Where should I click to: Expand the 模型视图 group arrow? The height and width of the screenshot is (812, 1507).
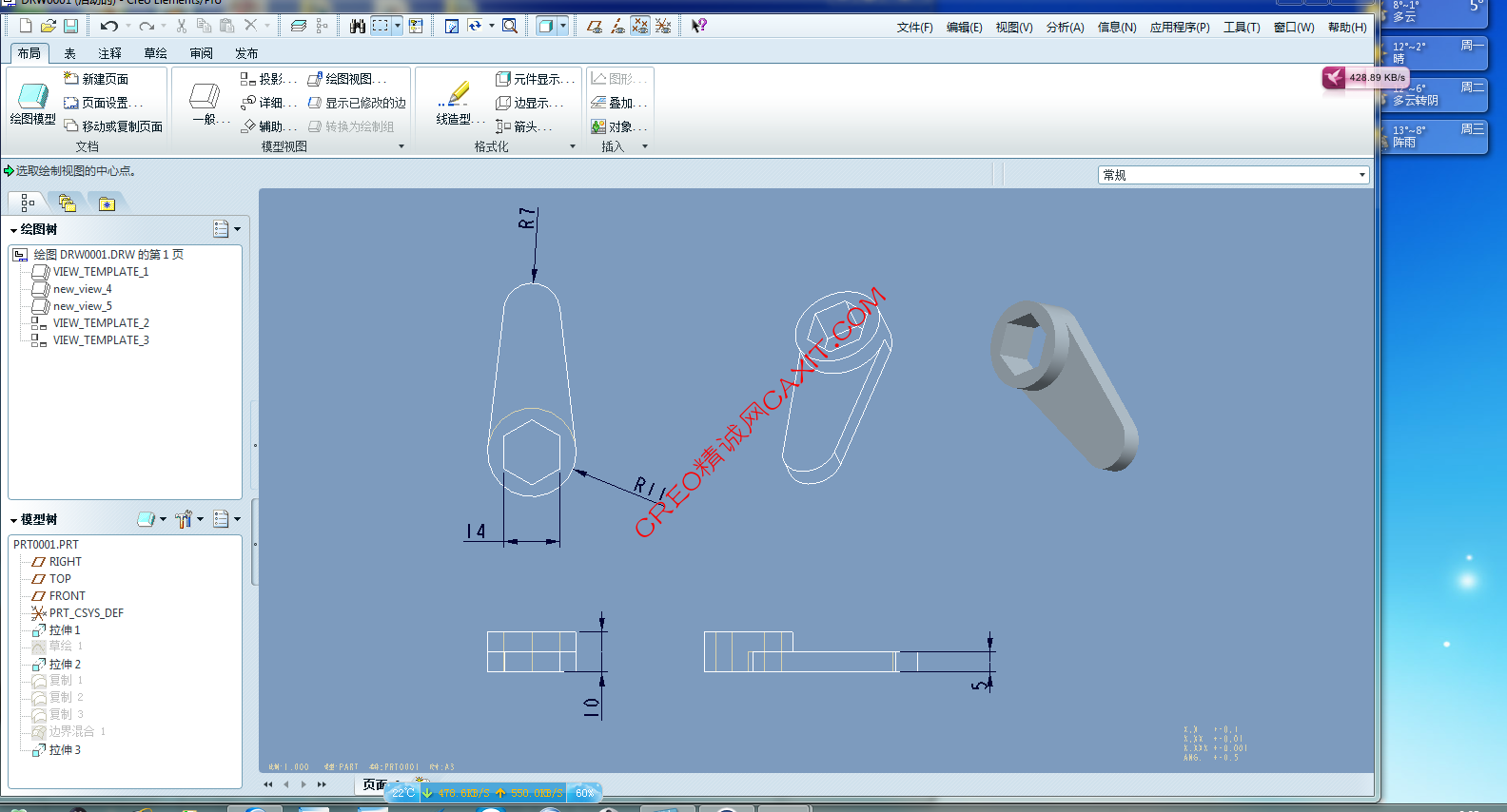tap(401, 146)
